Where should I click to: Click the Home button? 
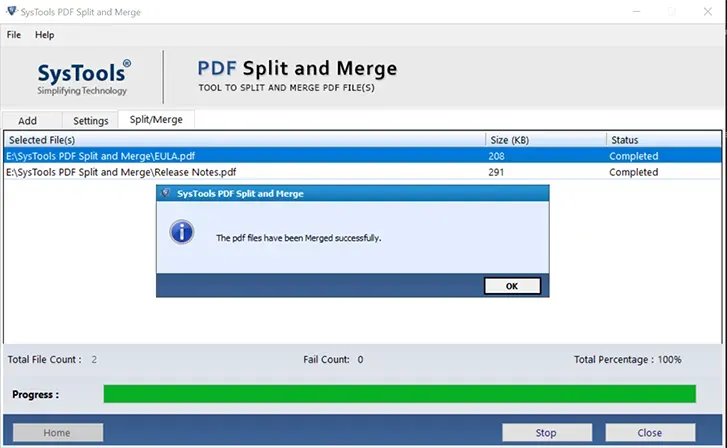pyautogui.click(x=57, y=432)
